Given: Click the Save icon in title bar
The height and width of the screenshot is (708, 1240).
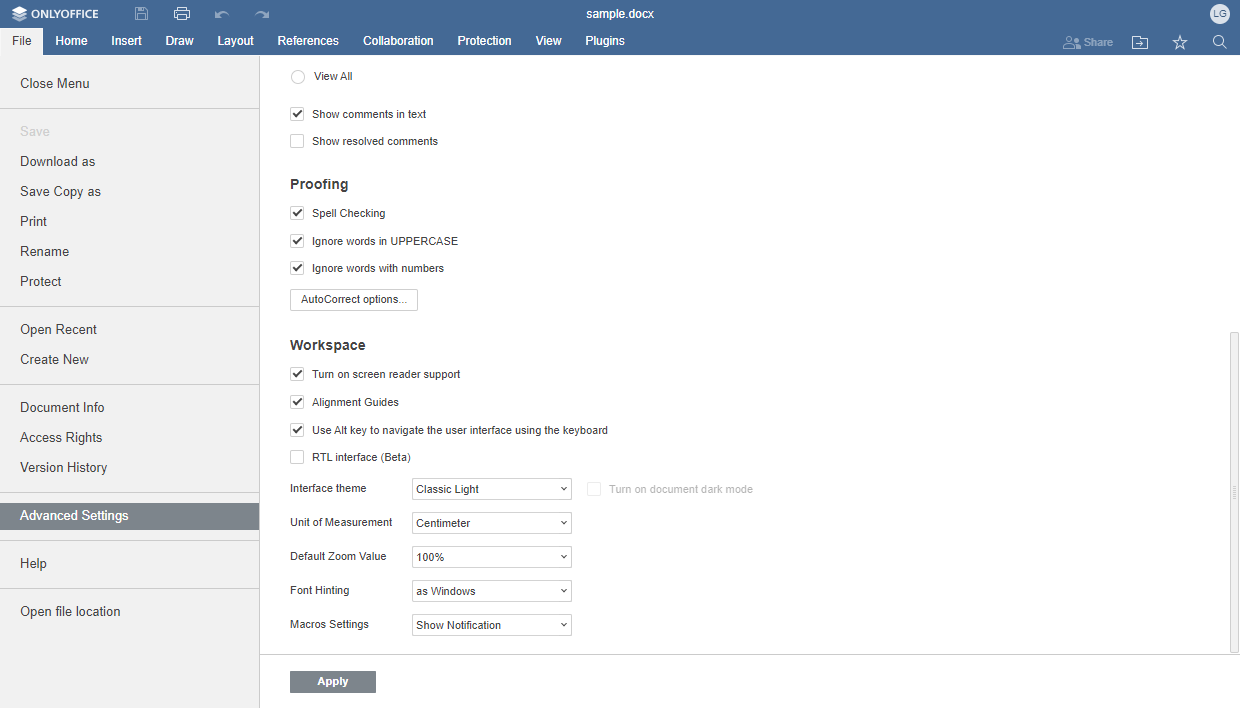Looking at the screenshot, I should [141, 14].
